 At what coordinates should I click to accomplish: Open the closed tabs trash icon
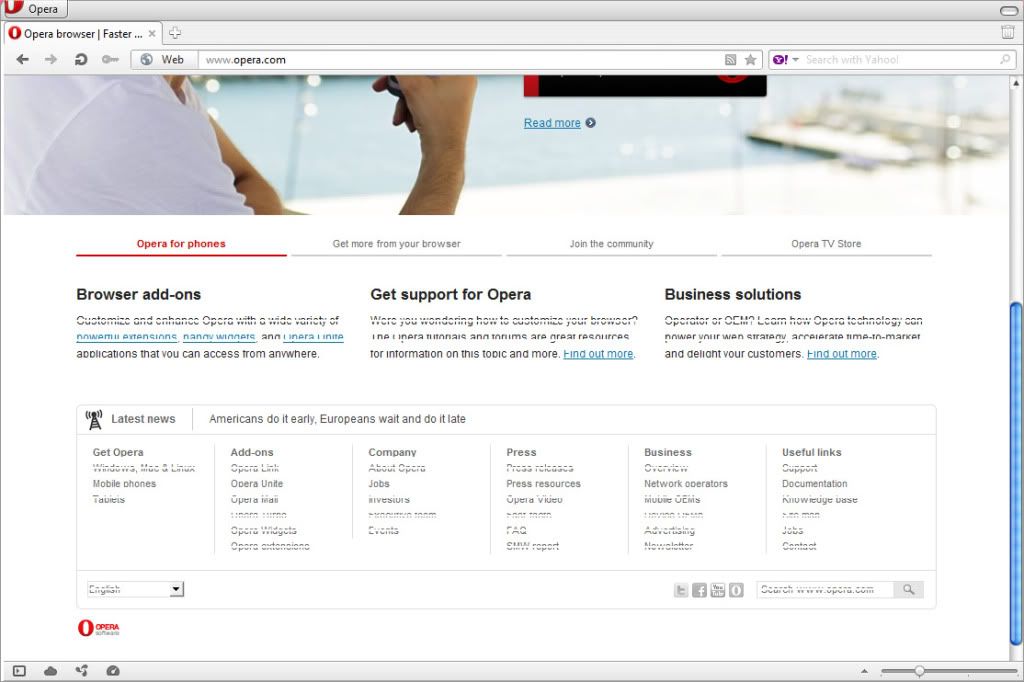(x=1007, y=33)
